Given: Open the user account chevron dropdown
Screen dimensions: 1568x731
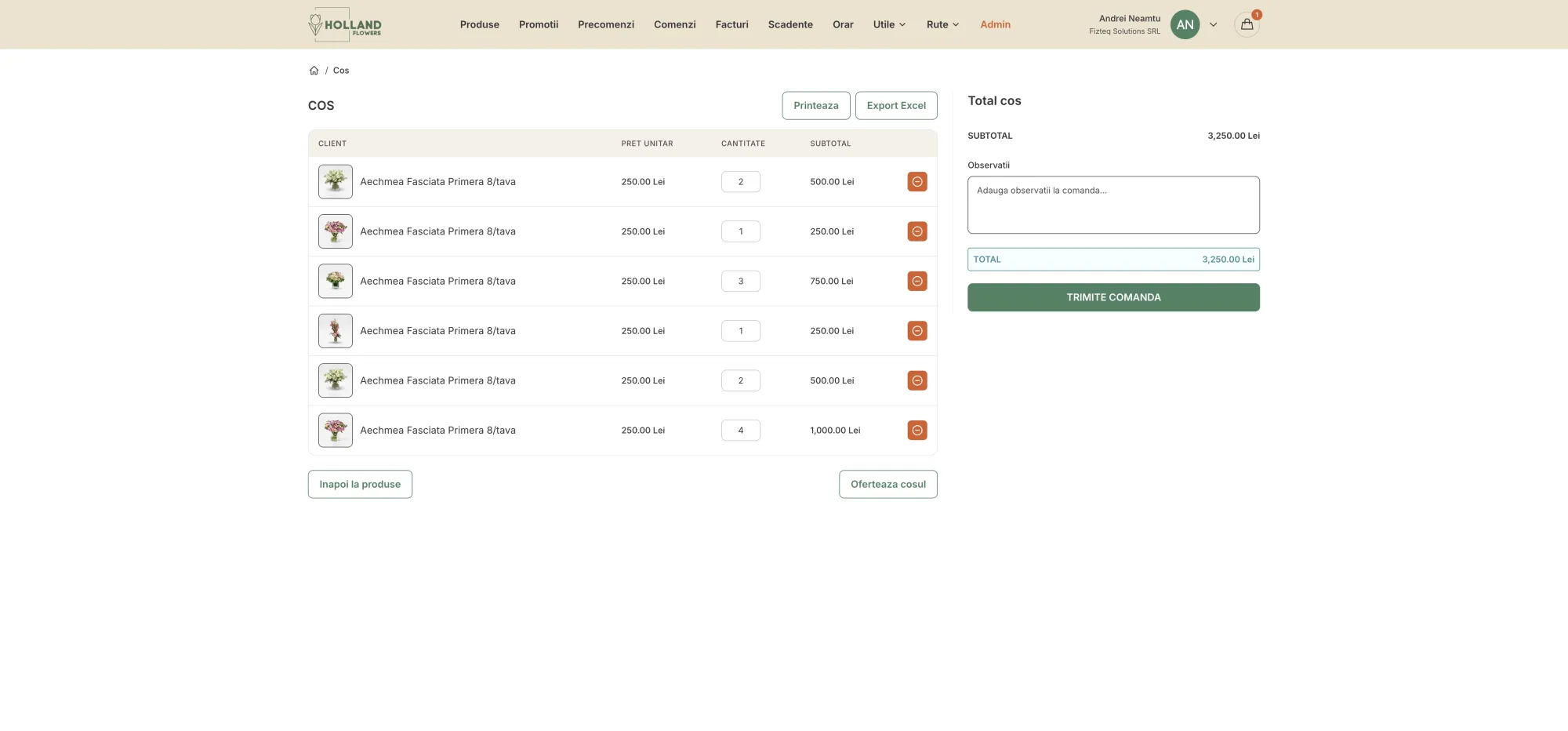Looking at the screenshot, I should pyautogui.click(x=1213, y=24).
